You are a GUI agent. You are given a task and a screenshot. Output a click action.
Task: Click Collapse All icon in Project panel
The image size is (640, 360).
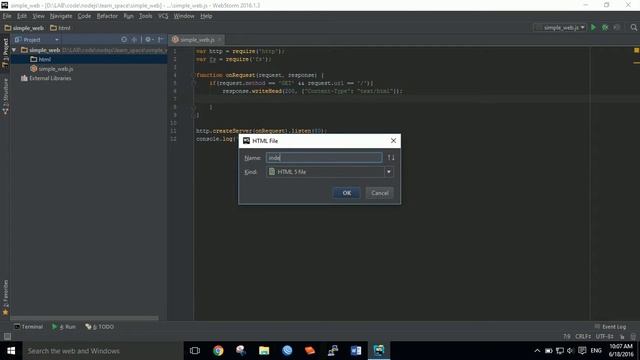134,40
